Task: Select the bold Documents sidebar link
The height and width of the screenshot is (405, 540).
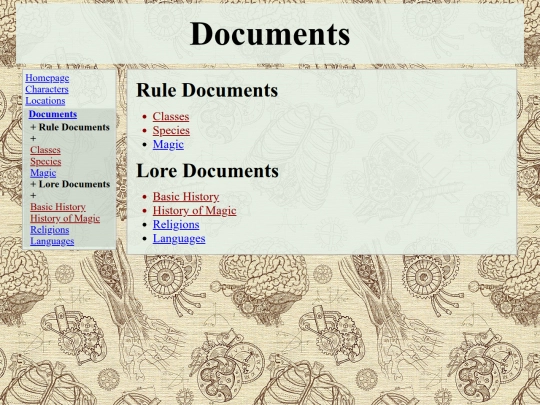Action: (x=53, y=114)
